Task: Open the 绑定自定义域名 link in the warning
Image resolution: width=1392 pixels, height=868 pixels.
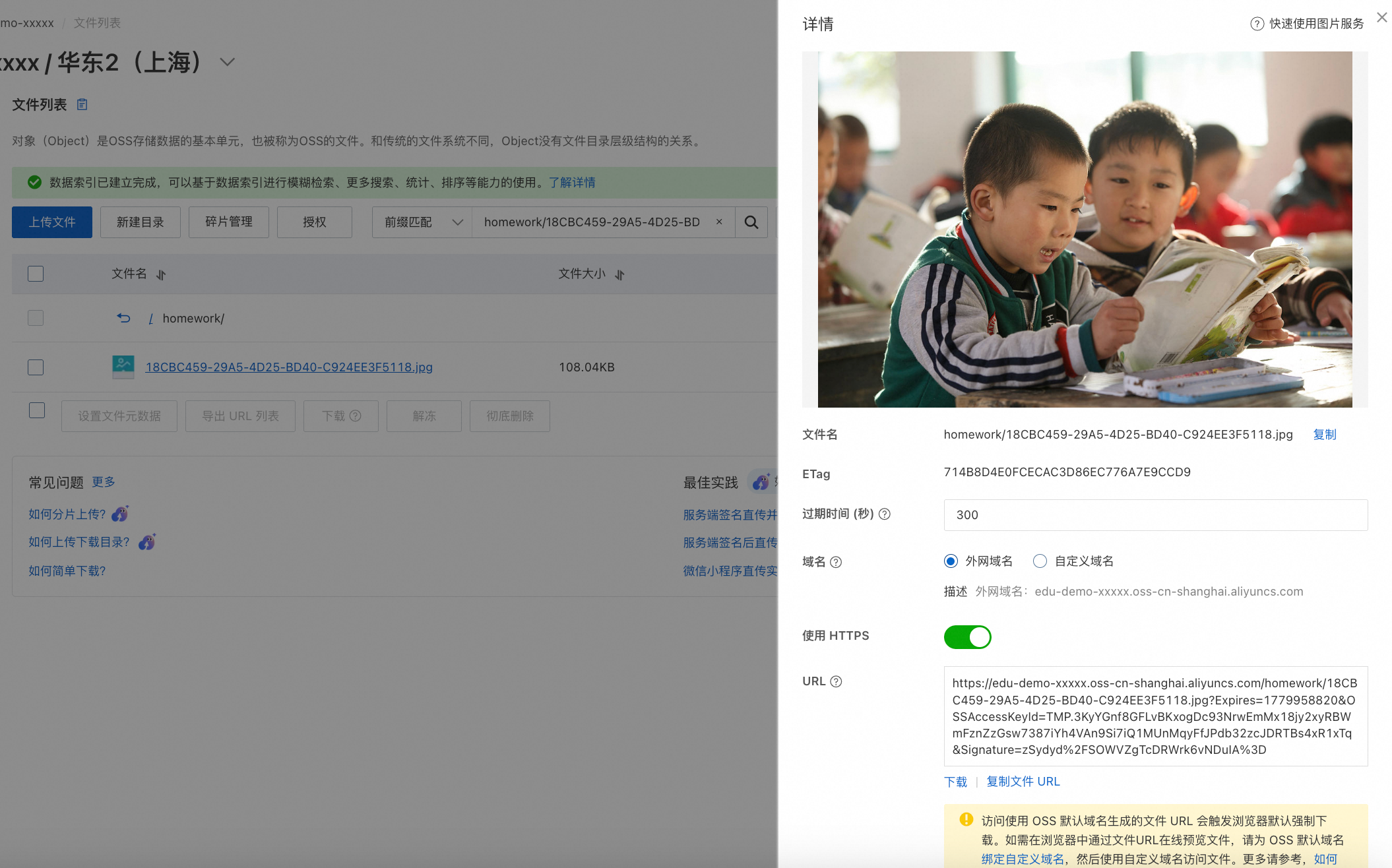Action: pos(1023,859)
